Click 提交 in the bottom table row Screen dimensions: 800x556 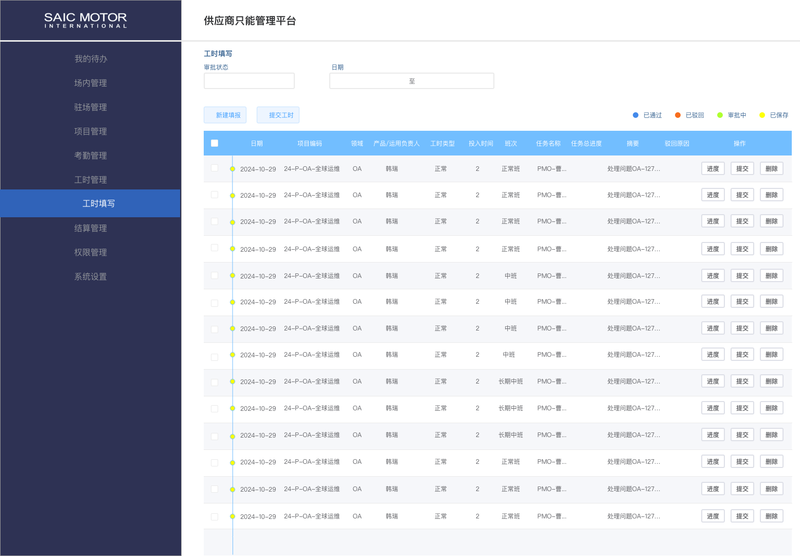click(742, 516)
